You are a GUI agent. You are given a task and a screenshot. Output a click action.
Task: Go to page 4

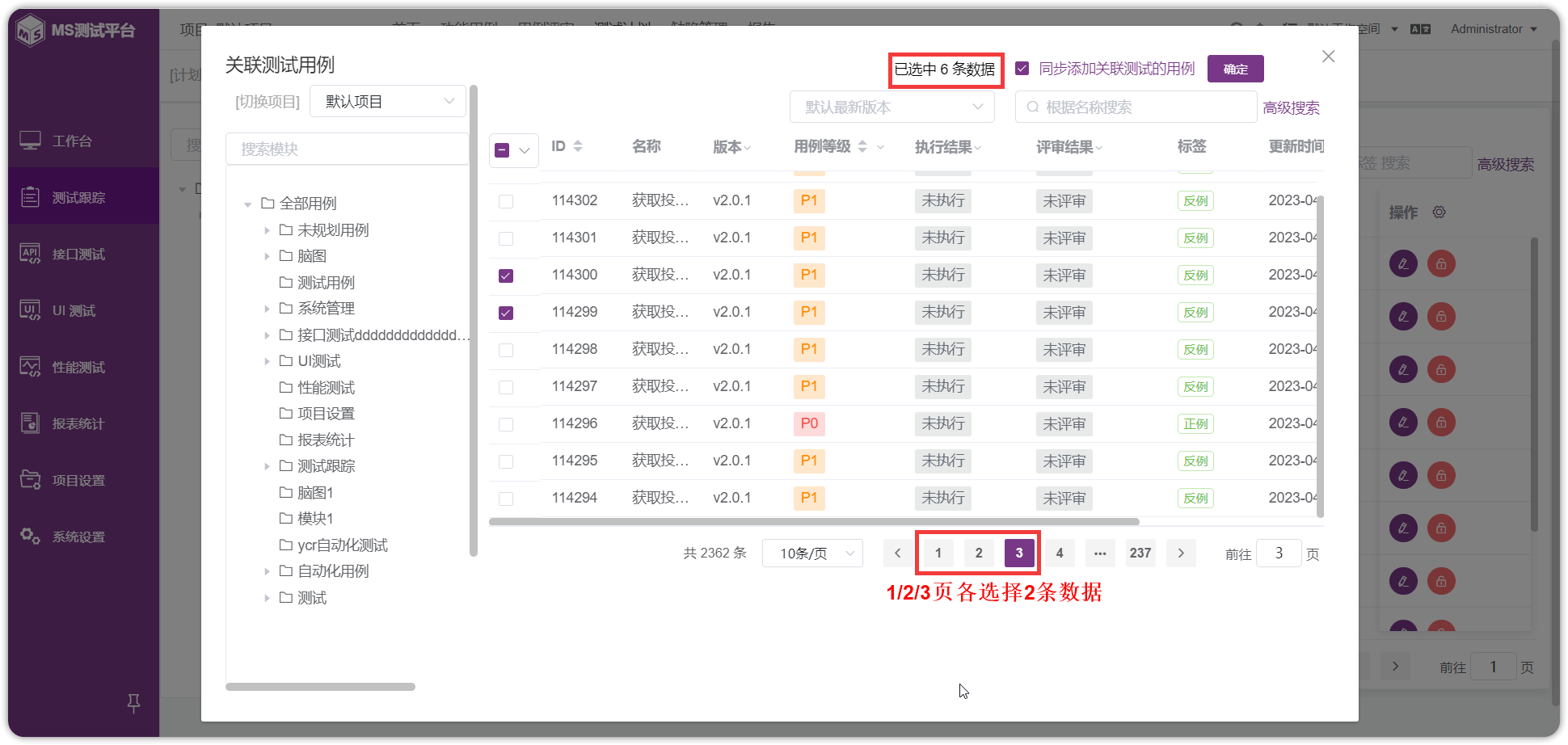(1060, 553)
